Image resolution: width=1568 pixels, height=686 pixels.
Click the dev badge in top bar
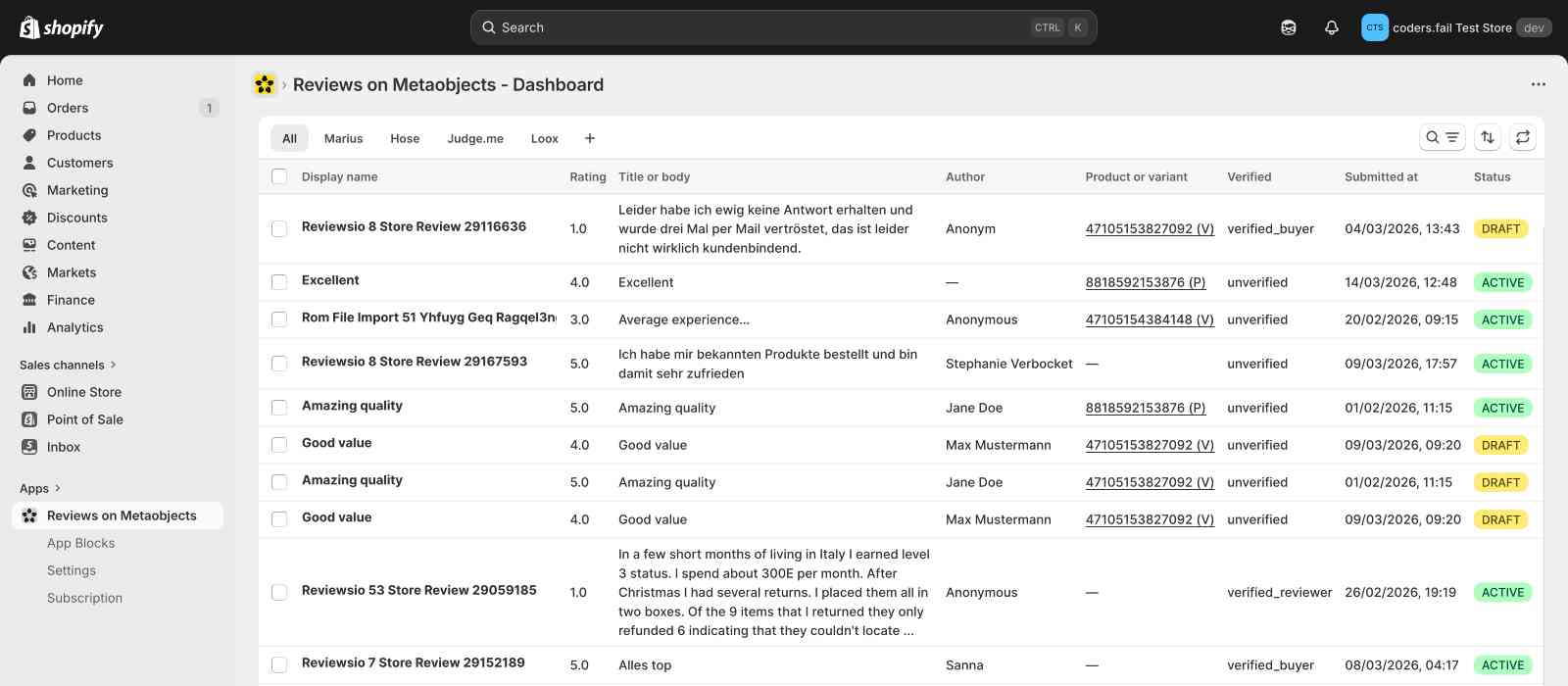[x=1534, y=27]
